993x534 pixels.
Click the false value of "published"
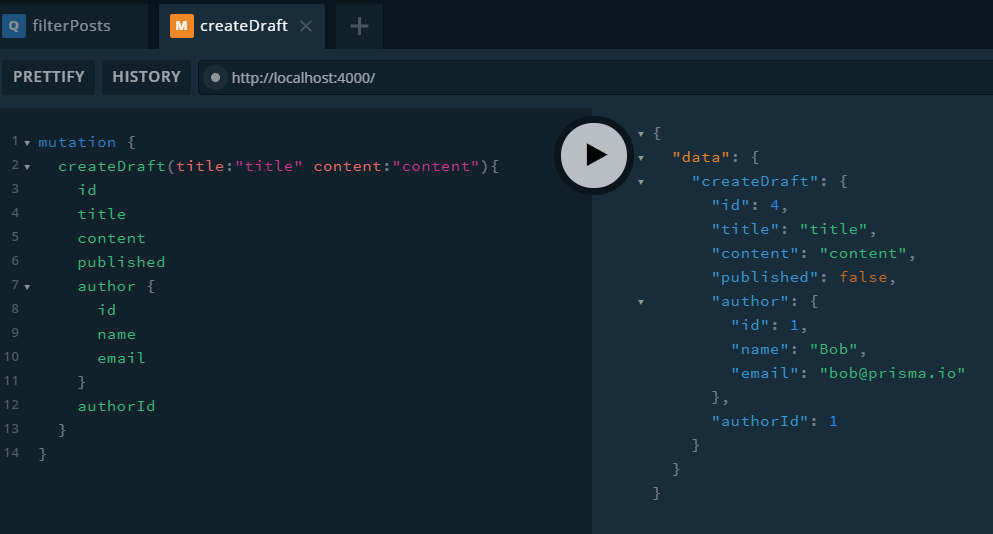[863, 277]
